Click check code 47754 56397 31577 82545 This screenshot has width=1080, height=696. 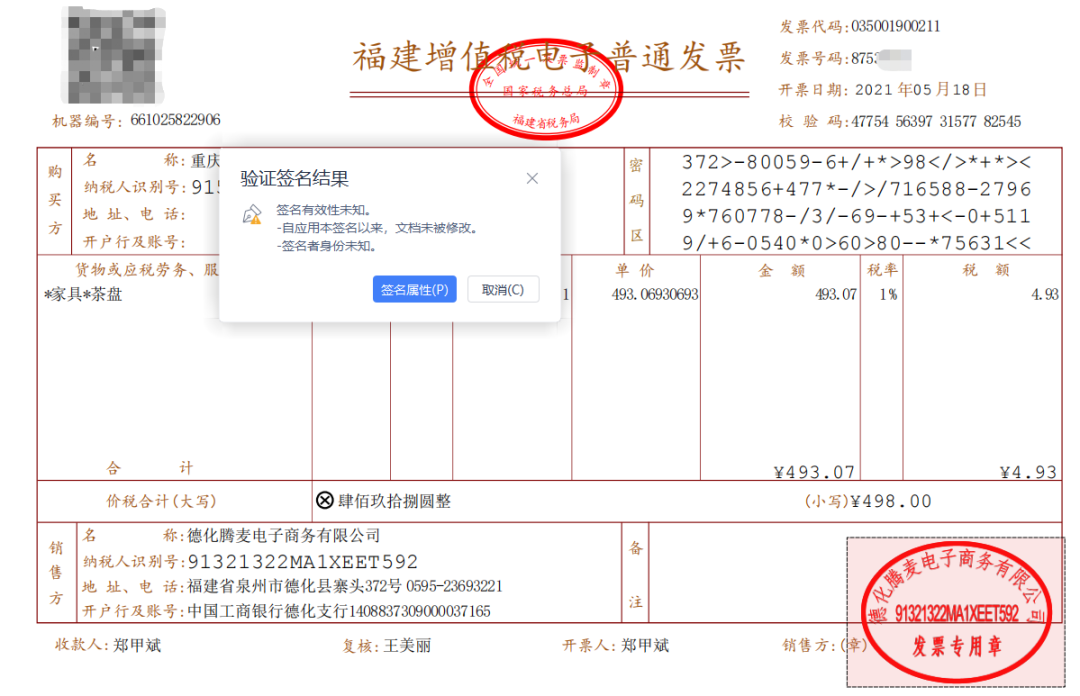coord(936,121)
